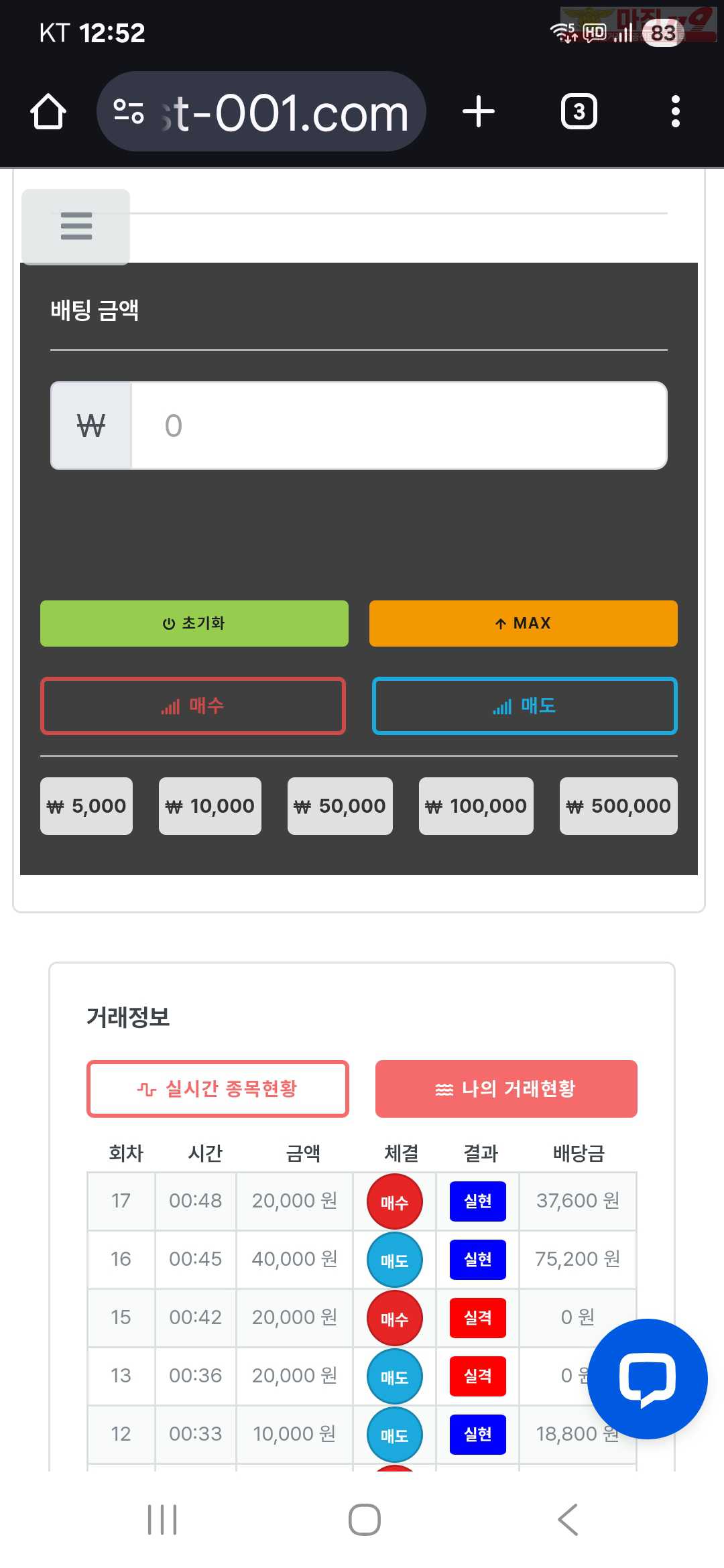The image size is (724, 1568).
Task: Open the browser three-dot menu
Action: coord(675,111)
